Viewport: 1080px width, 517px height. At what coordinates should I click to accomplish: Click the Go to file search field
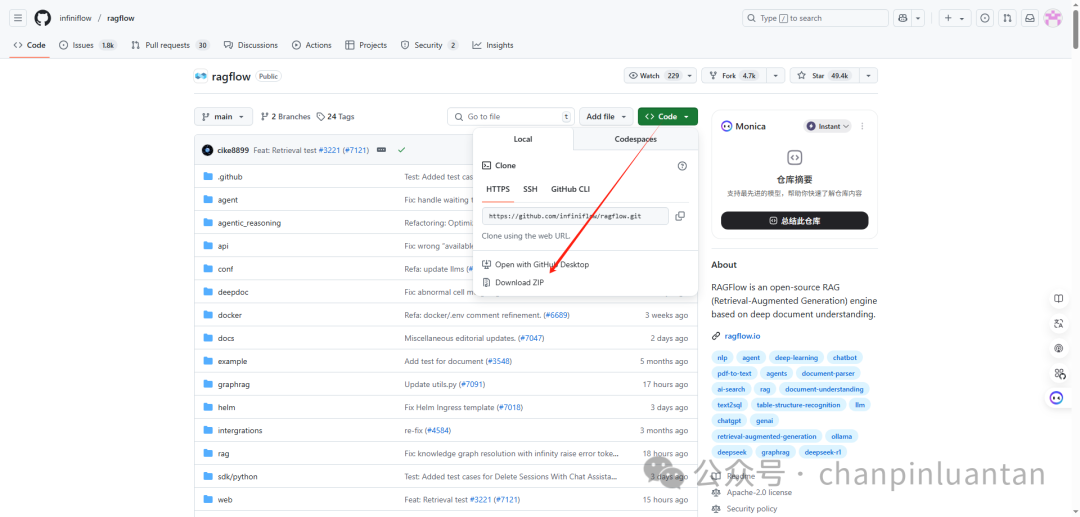click(x=510, y=116)
